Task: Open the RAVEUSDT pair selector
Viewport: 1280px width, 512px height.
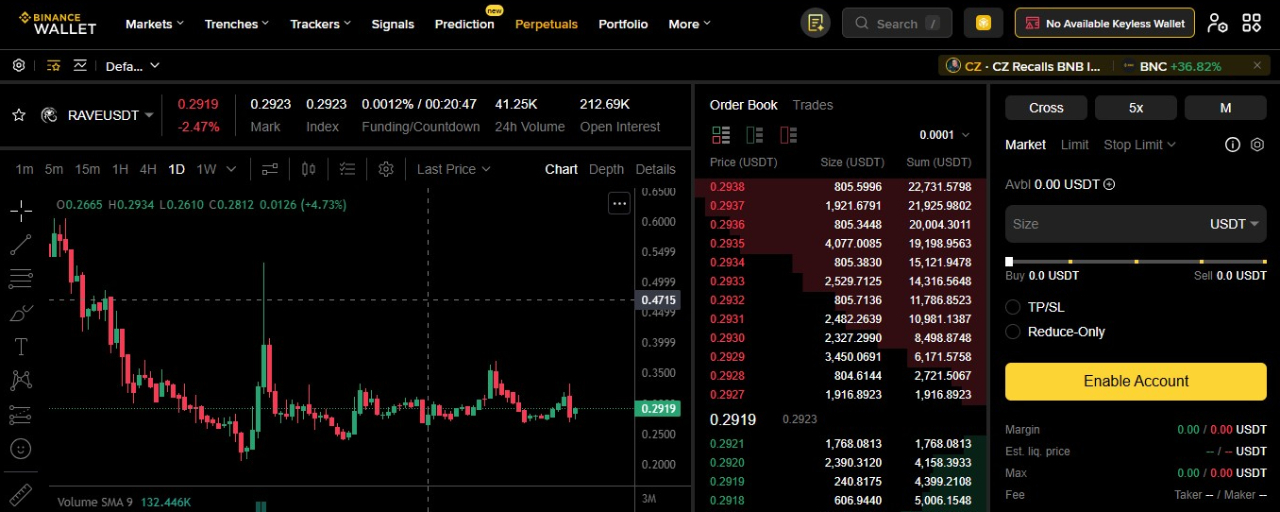Action: tap(110, 115)
